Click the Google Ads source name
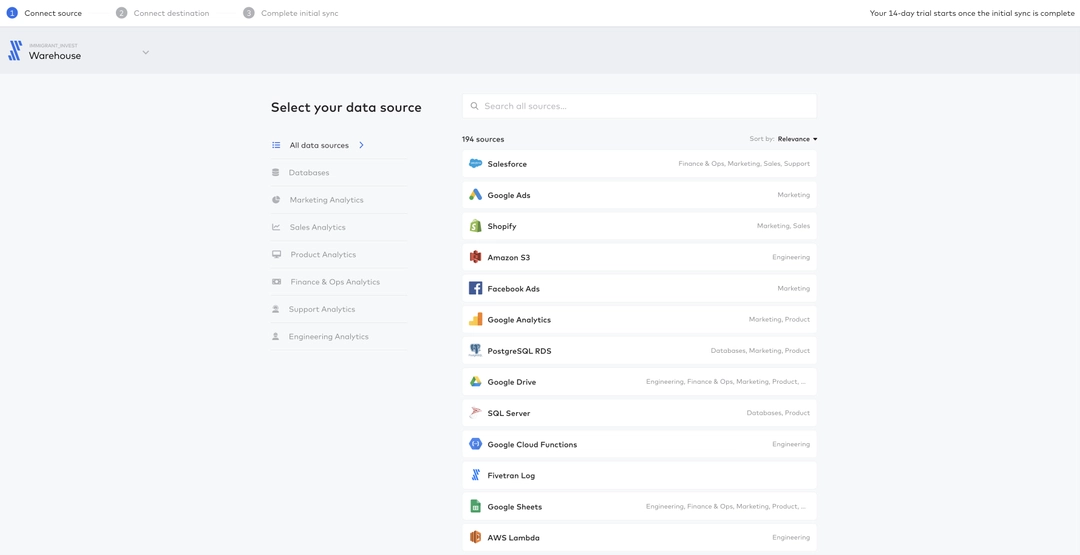The height and width of the screenshot is (555, 1080). click(509, 195)
